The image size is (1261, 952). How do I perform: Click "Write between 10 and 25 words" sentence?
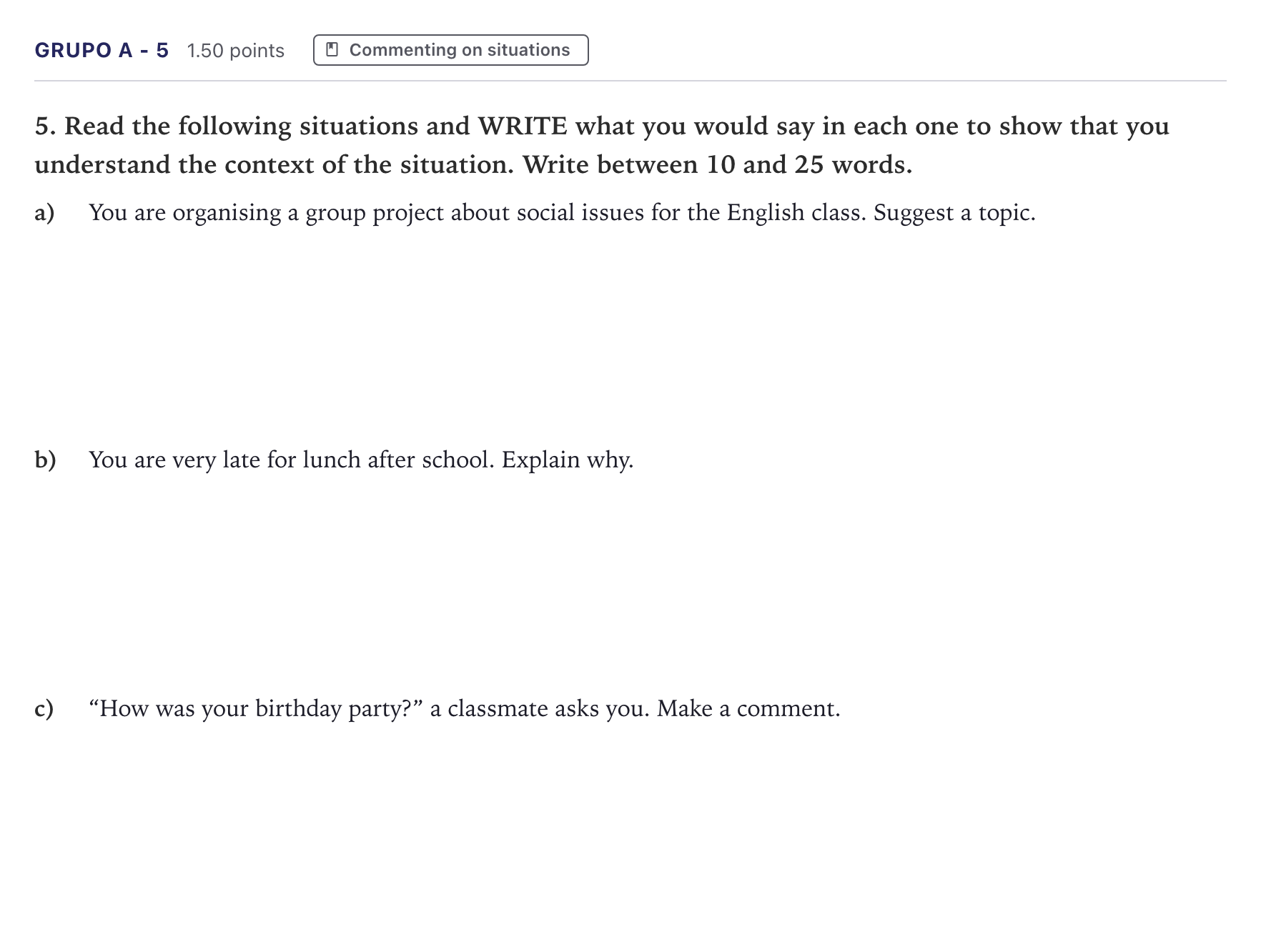[x=717, y=165]
